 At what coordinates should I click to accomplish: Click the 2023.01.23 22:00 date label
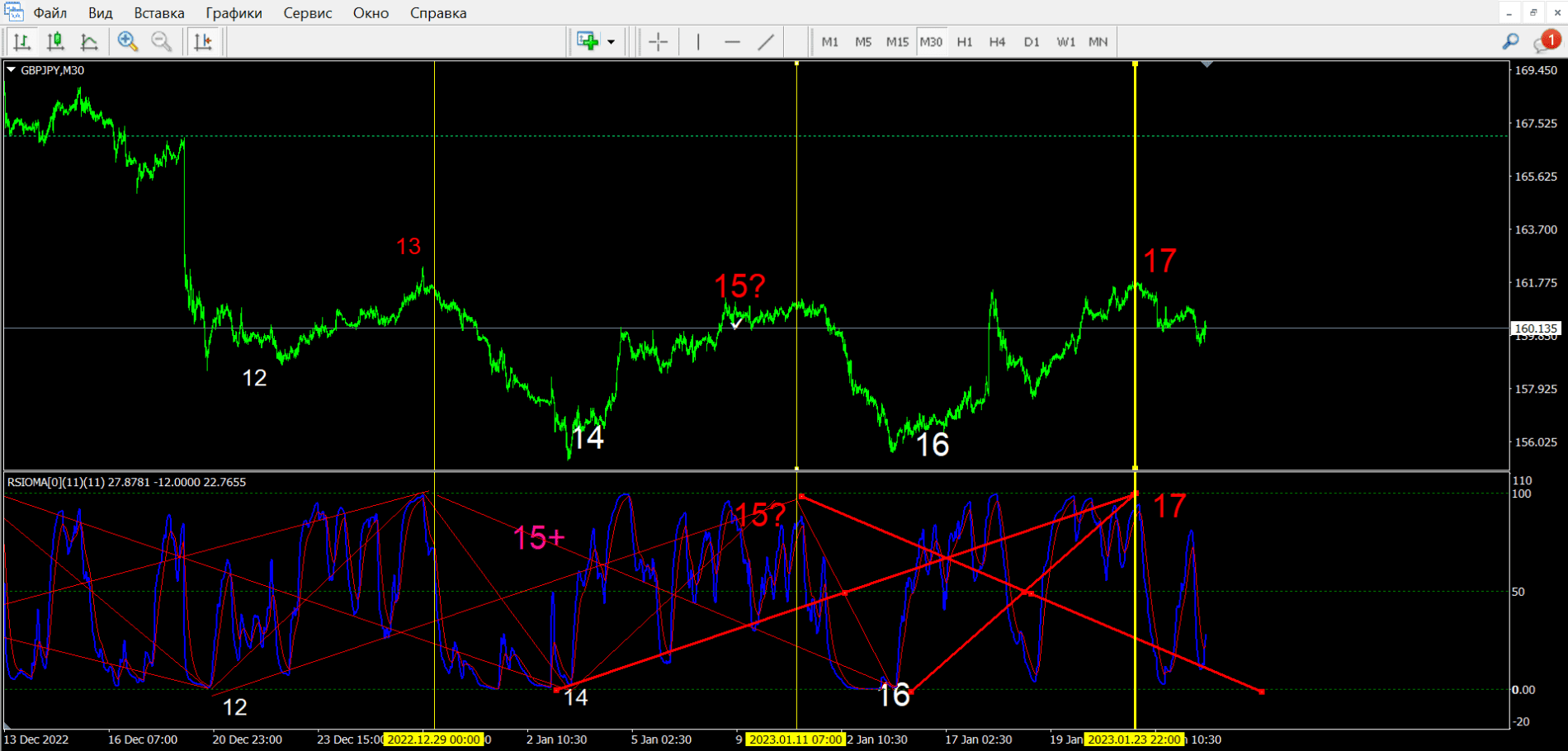click(1135, 739)
